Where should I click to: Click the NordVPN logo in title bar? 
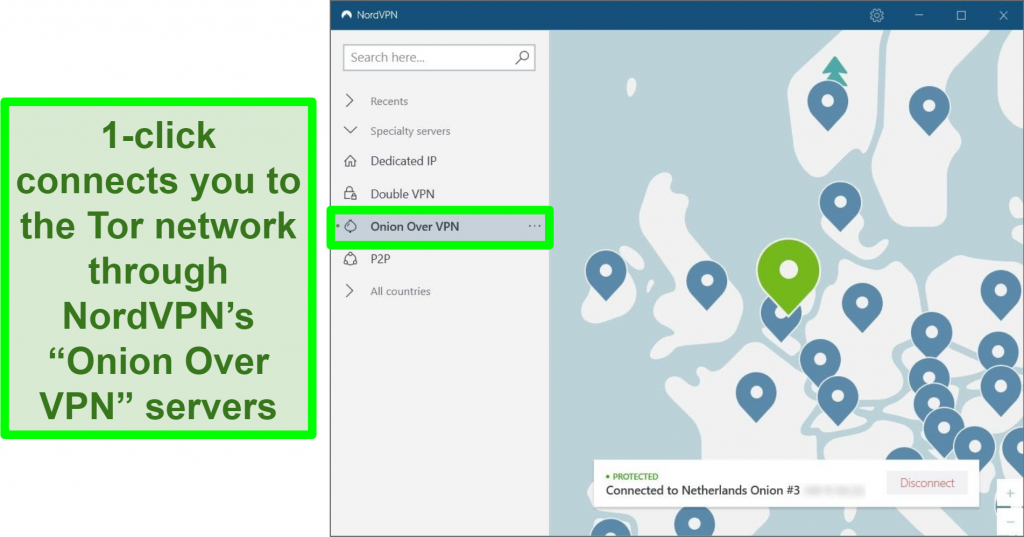(x=346, y=15)
